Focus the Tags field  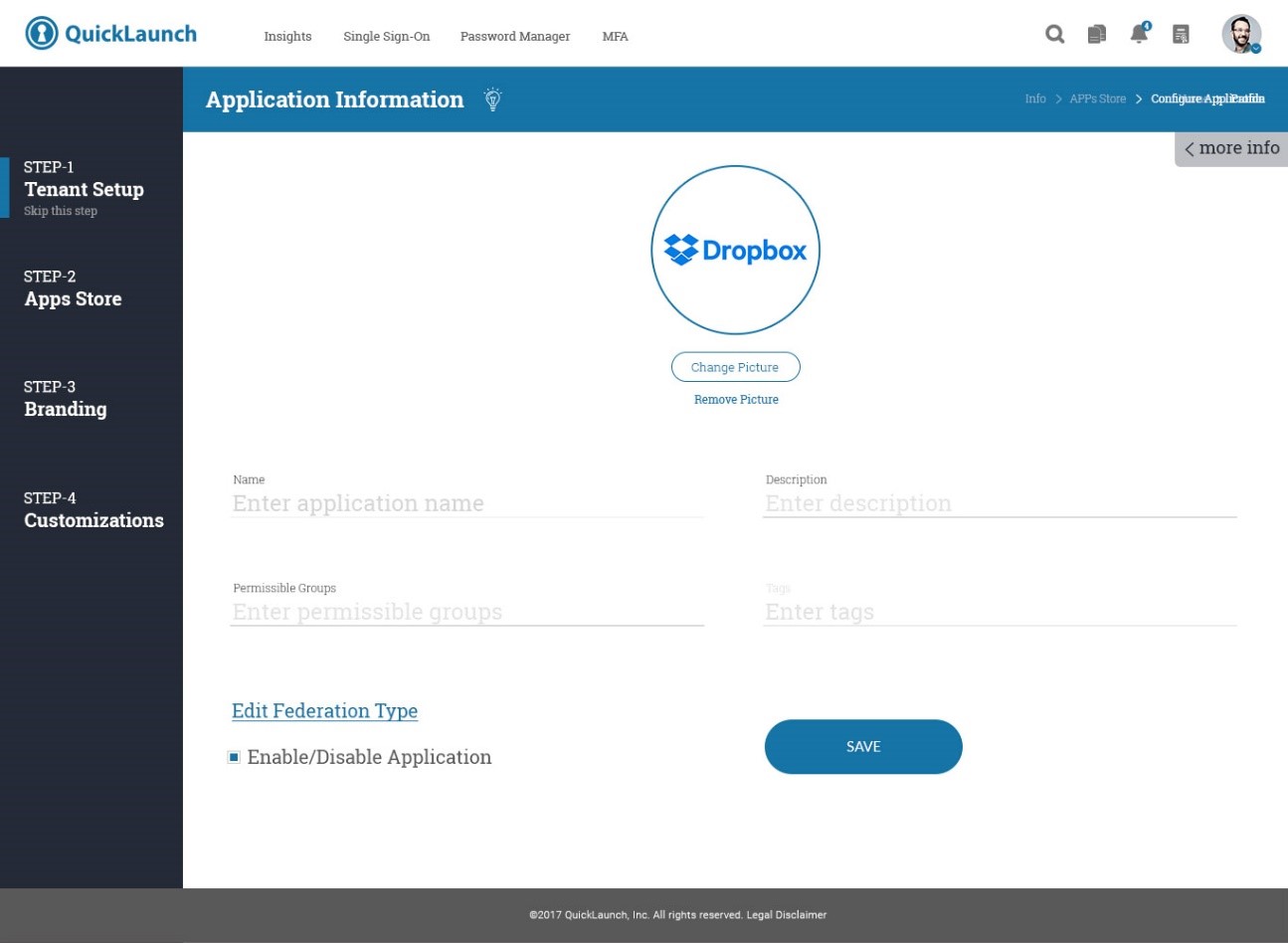coord(1000,612)
